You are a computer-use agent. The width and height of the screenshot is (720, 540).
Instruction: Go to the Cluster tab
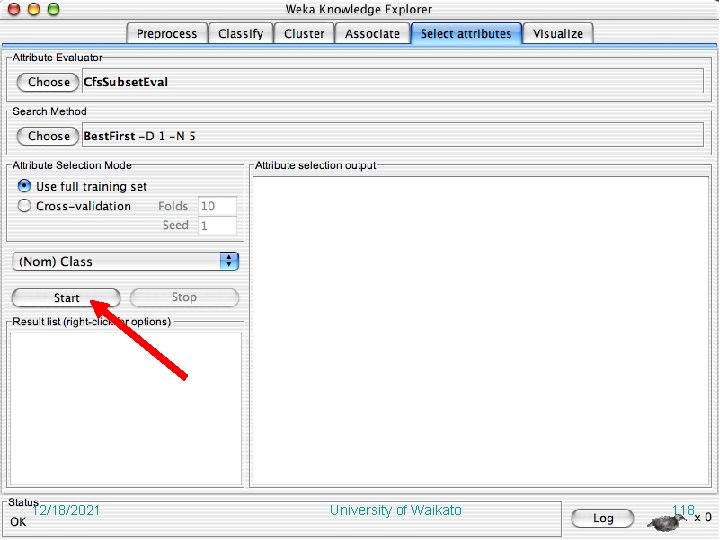pos(304,34)
